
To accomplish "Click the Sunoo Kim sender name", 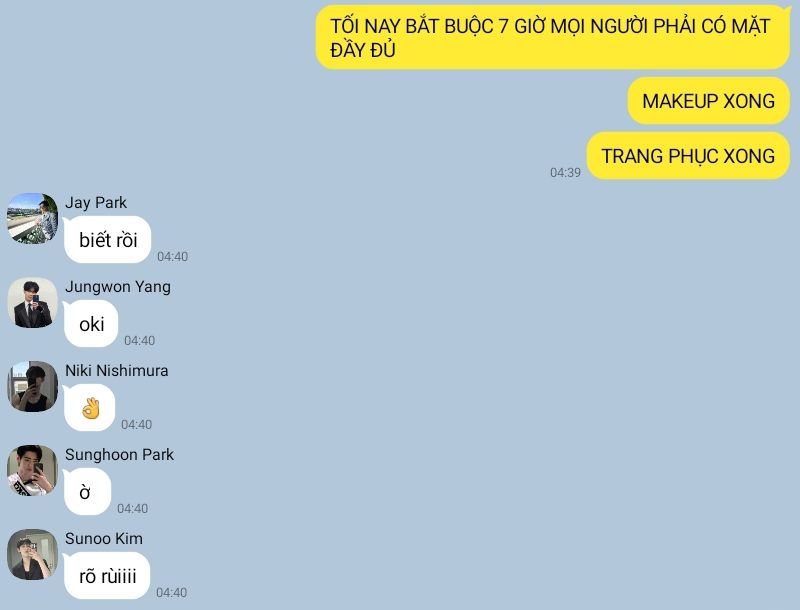I will [104, 539].
